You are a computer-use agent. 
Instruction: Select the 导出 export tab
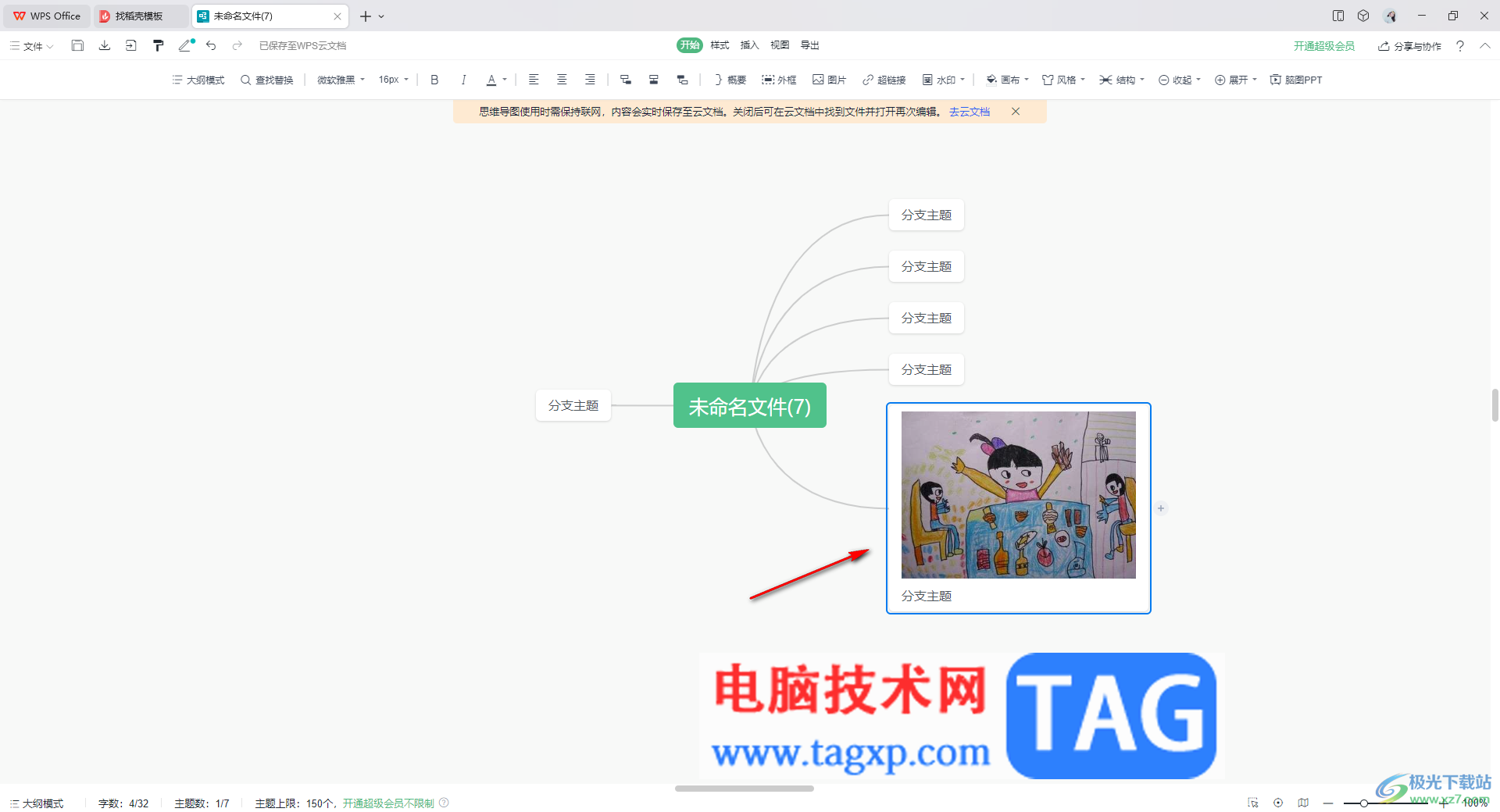809,45
